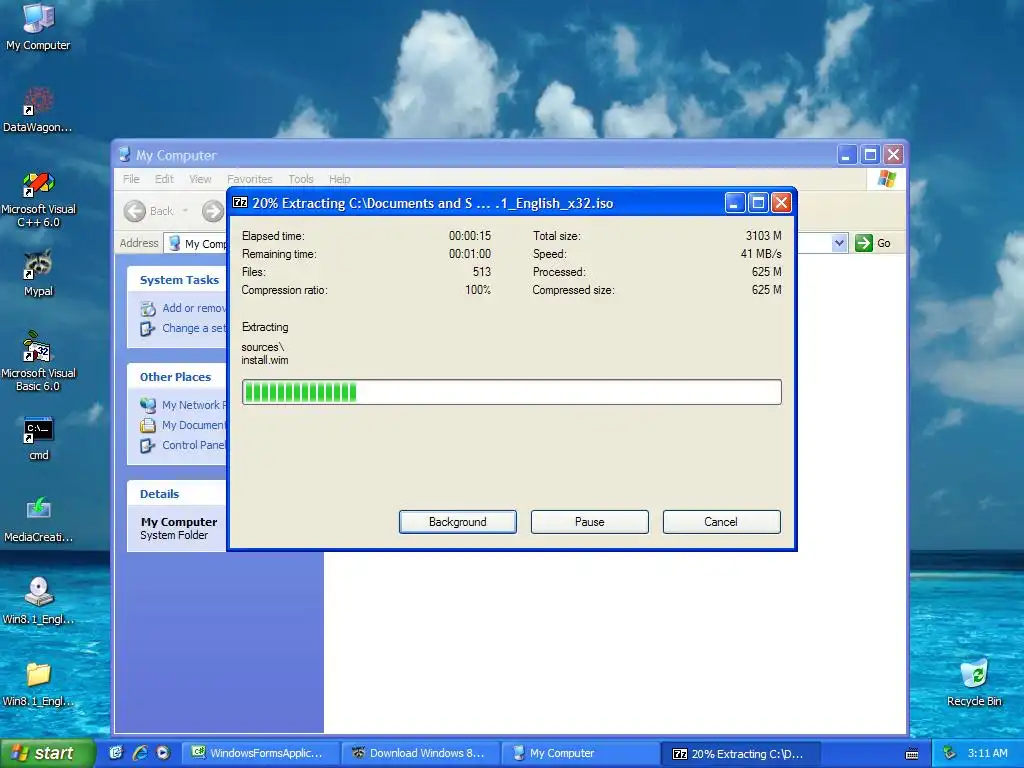This screenshot has width=1024, height=768.
Task: Click the Speed value 41 MB/s
Action: [761, 254]
